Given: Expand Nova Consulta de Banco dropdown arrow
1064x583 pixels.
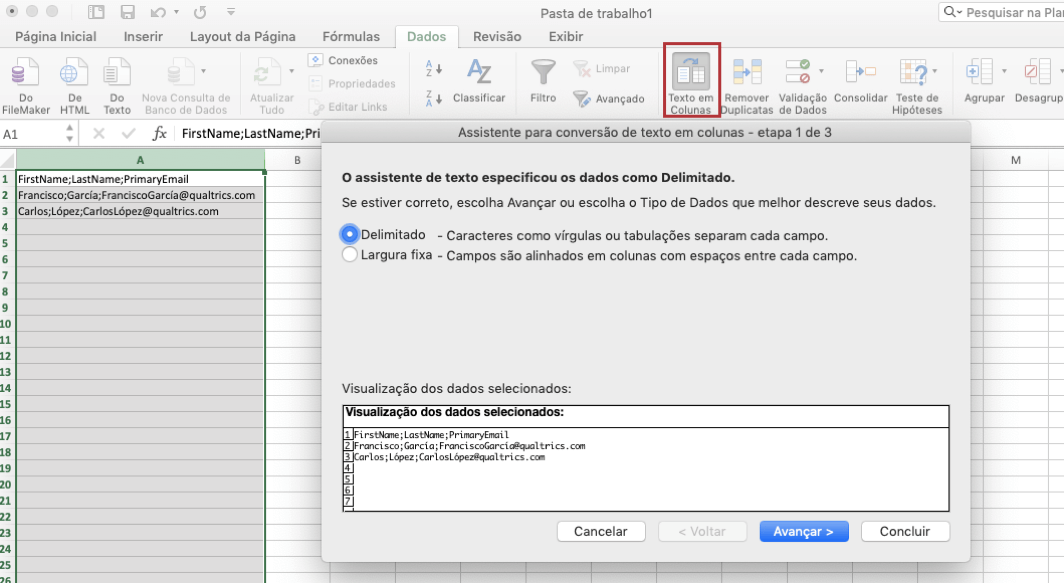Looking at the screenshot, I should (x=203, y=71).
